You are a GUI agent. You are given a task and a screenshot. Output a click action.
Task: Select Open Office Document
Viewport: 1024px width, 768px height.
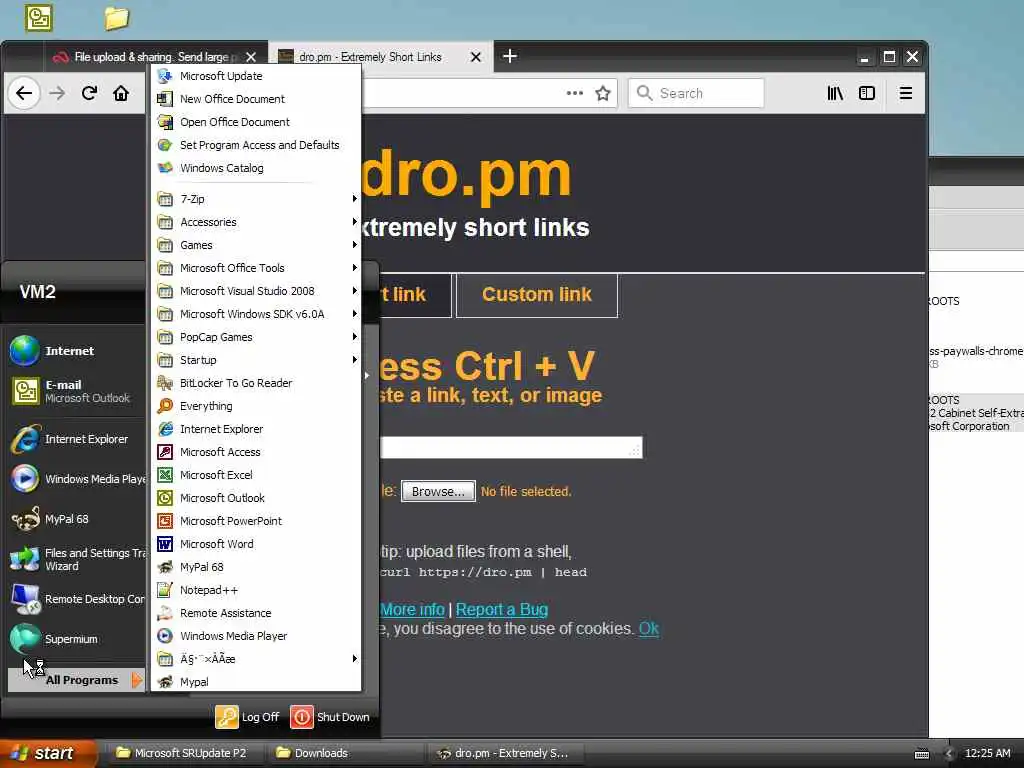pos(256,122)
